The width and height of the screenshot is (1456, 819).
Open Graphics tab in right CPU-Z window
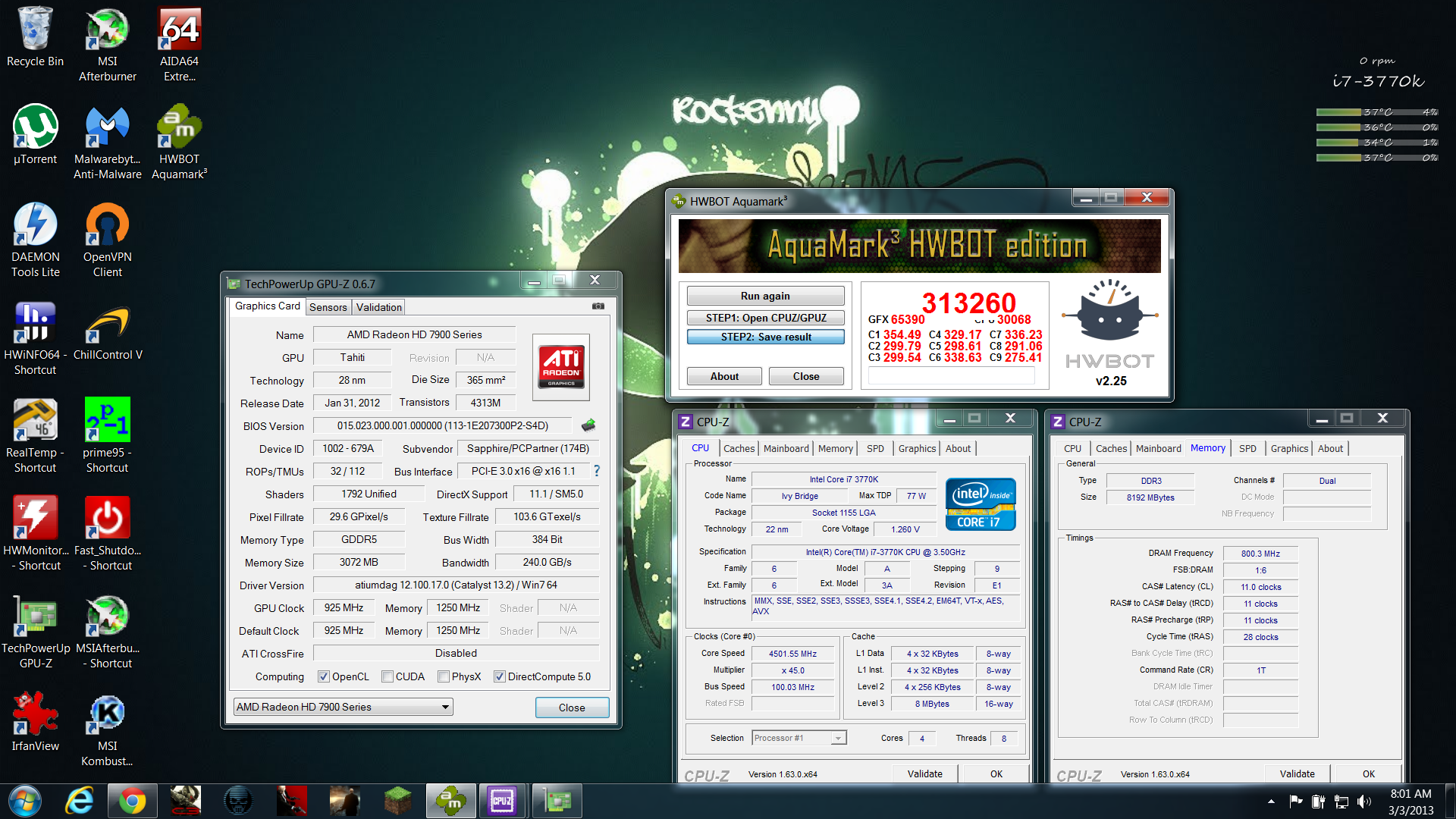click(1289, 448)
